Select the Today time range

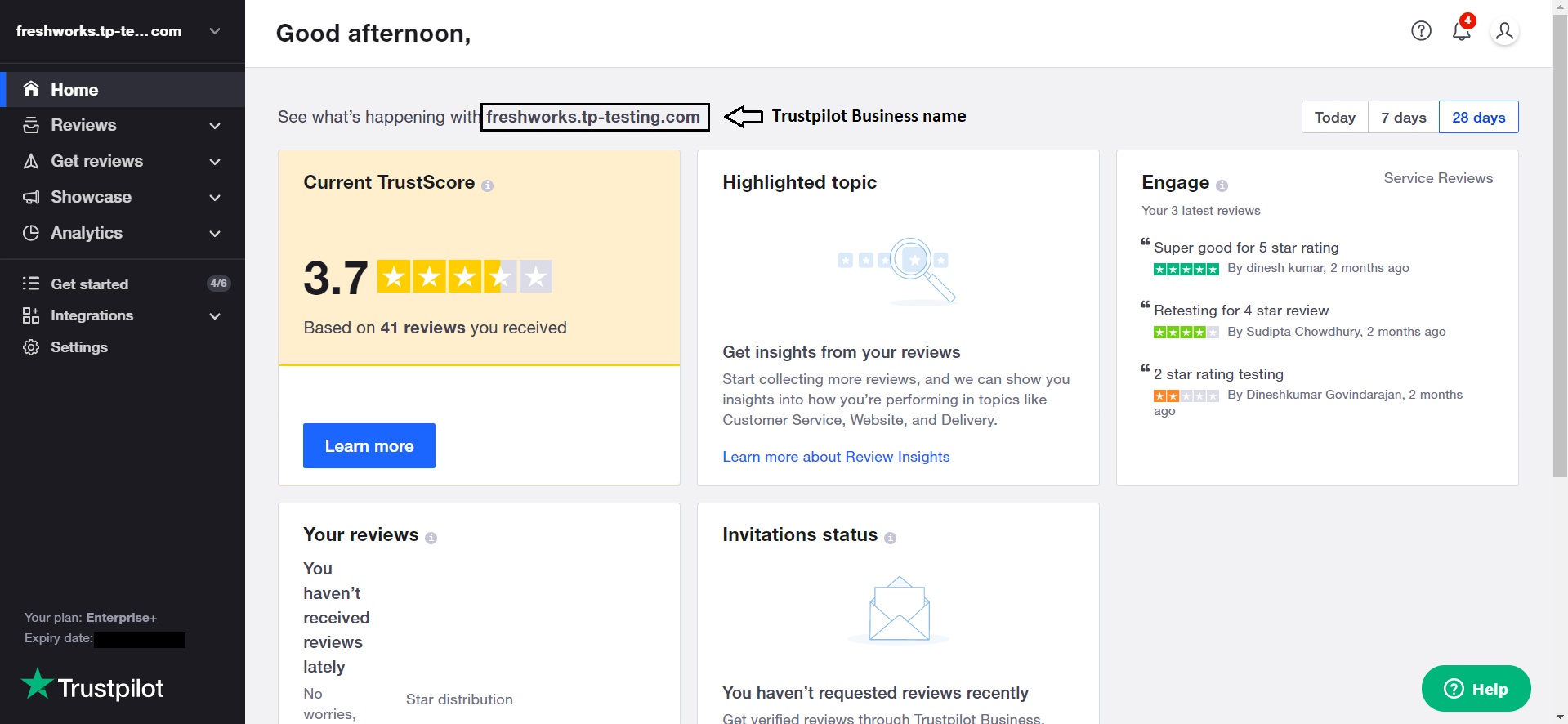point(1334,117)
